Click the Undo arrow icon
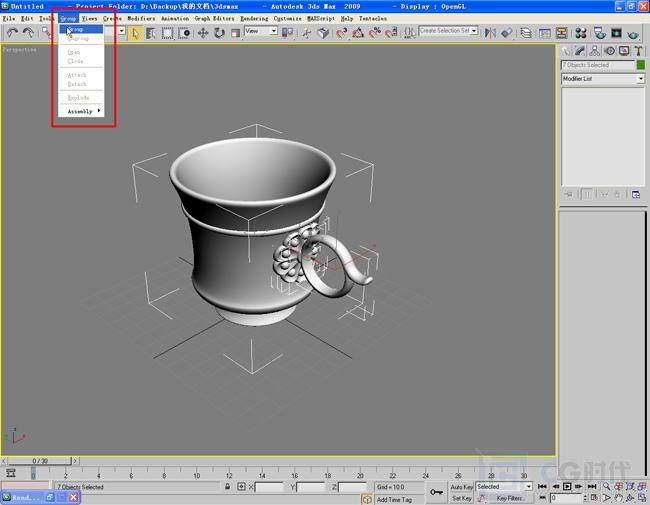The height and width of the screenshot is (505, 650). tap(12, 33)
